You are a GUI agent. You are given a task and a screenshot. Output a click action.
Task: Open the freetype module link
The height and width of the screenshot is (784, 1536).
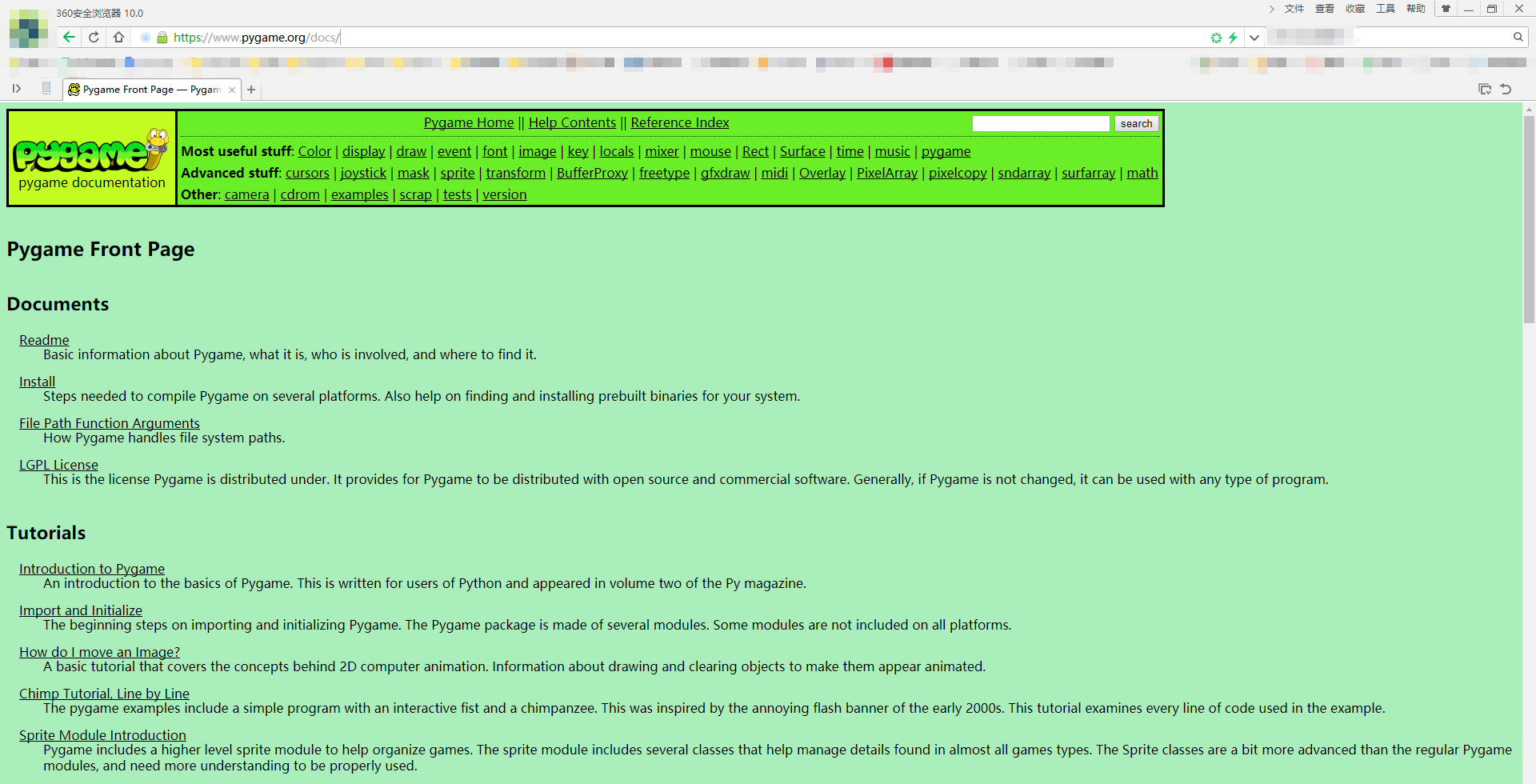(x=664, y=173)
